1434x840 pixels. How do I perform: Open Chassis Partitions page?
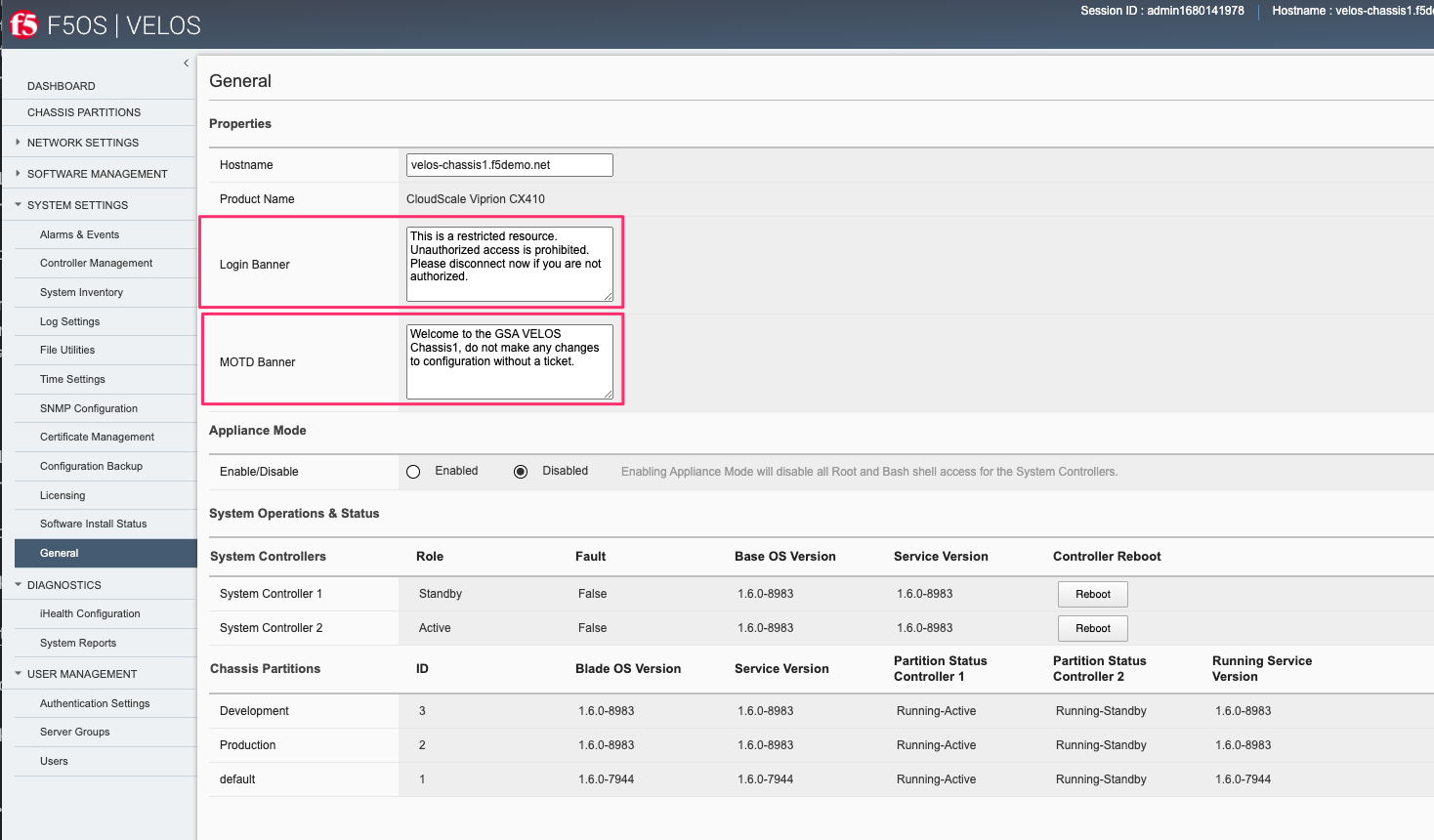[84, 112]
